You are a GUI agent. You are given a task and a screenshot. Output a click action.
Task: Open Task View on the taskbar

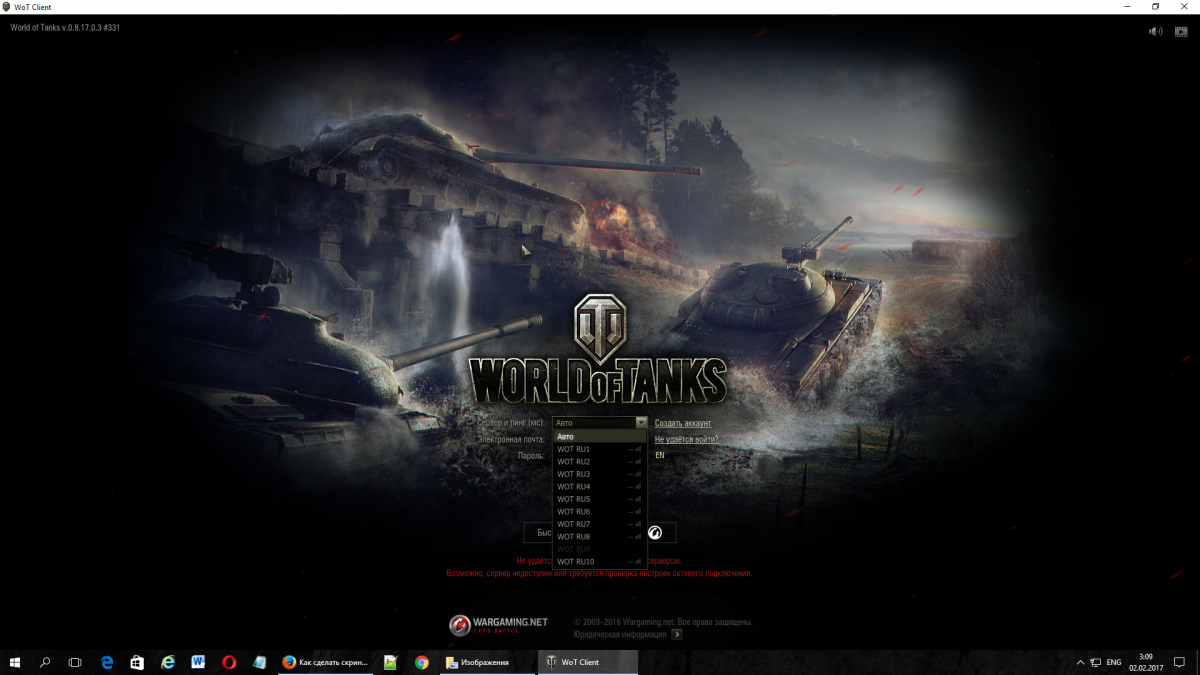click(75, 662)
